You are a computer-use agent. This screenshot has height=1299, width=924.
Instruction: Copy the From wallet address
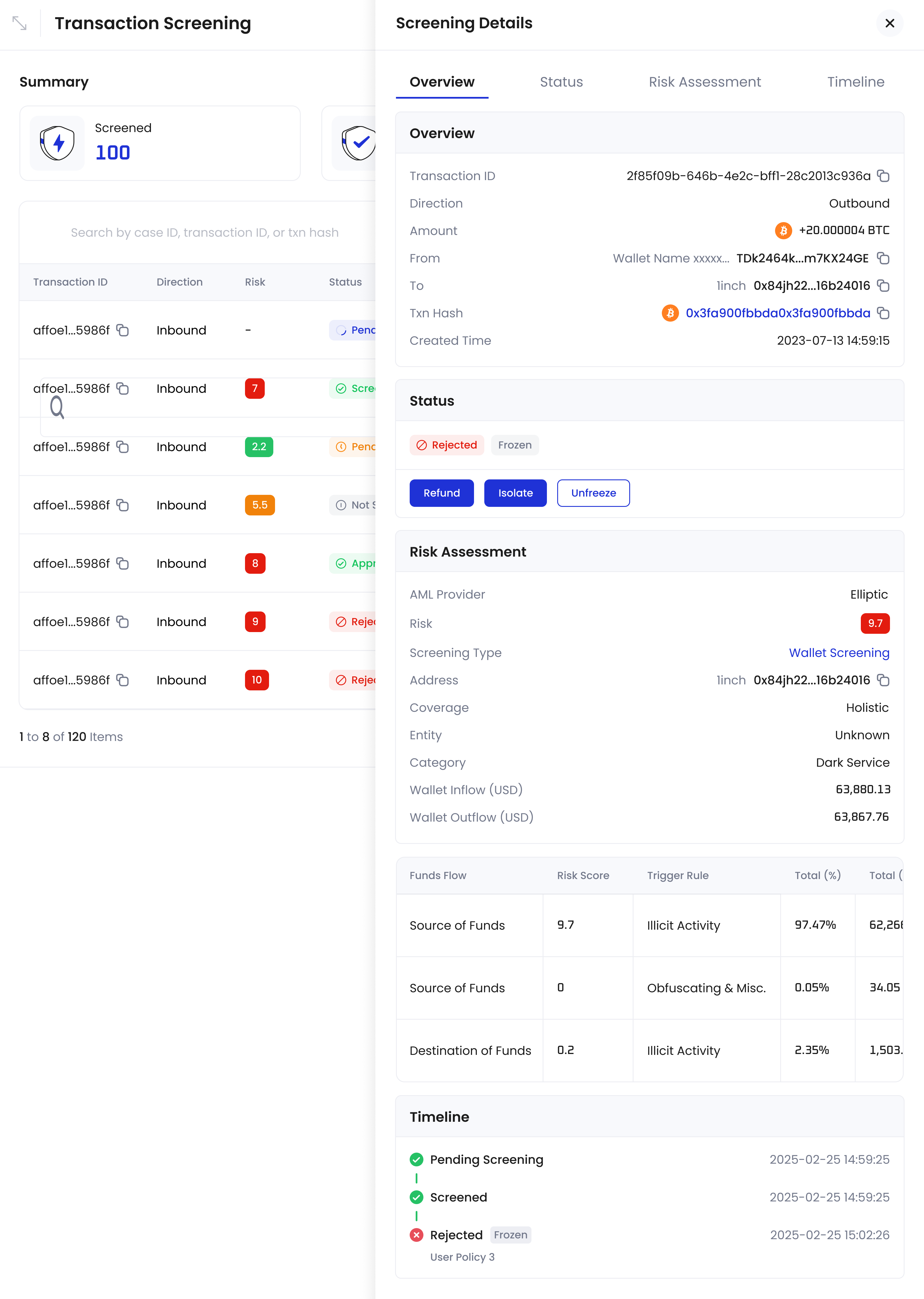point(884,258)
